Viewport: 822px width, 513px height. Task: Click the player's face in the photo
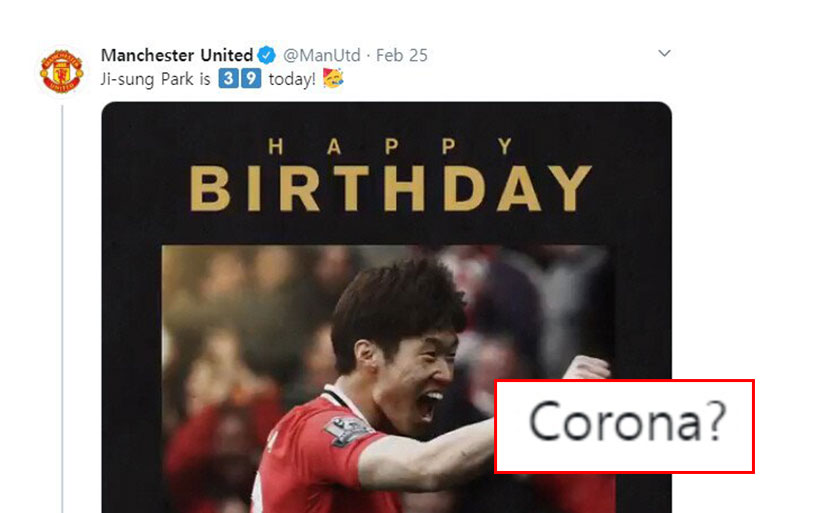pos(414,377)
